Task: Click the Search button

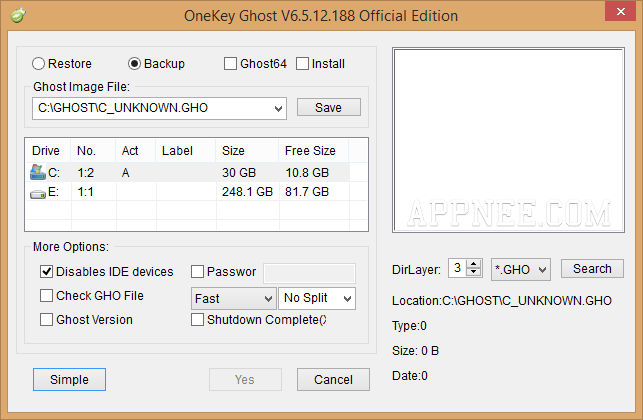Action: 592,269
